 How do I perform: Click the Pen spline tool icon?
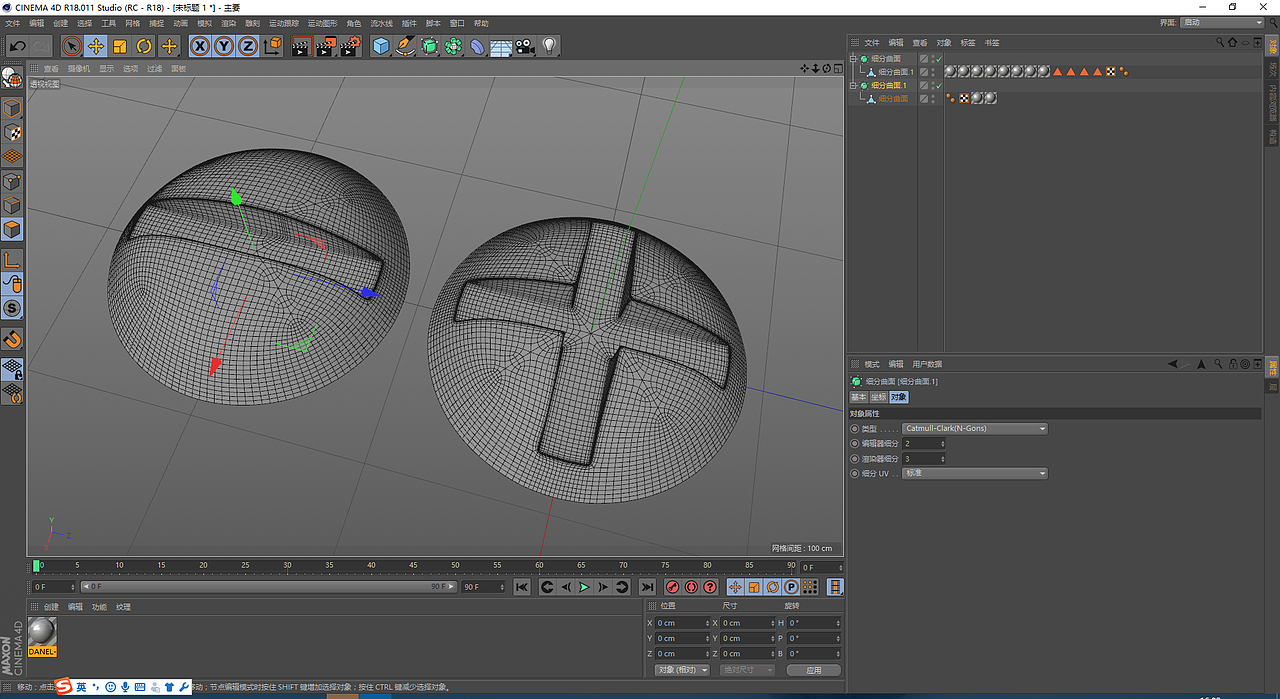pos(405,46)
